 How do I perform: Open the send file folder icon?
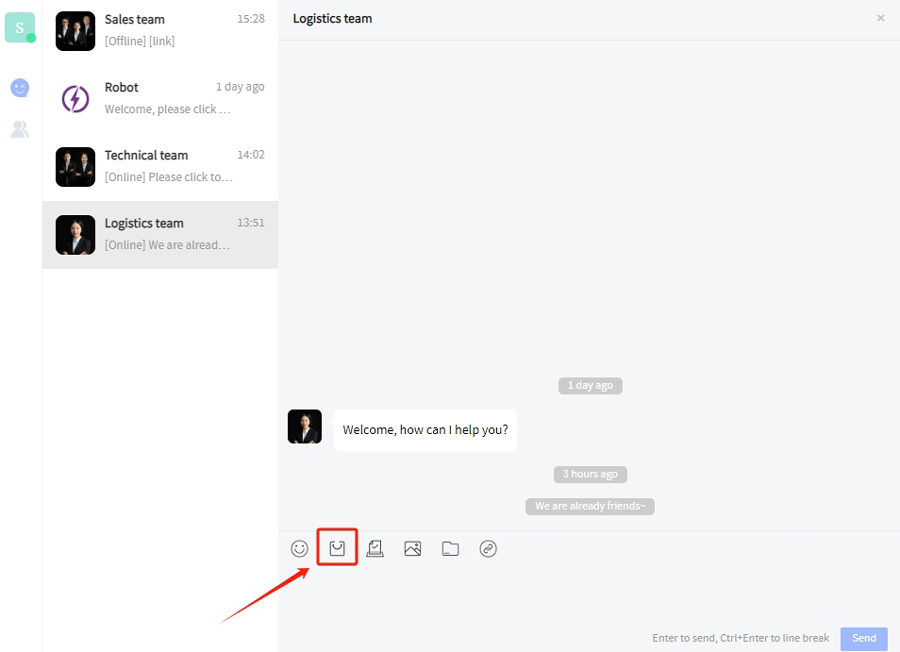[x=450, y=549]
